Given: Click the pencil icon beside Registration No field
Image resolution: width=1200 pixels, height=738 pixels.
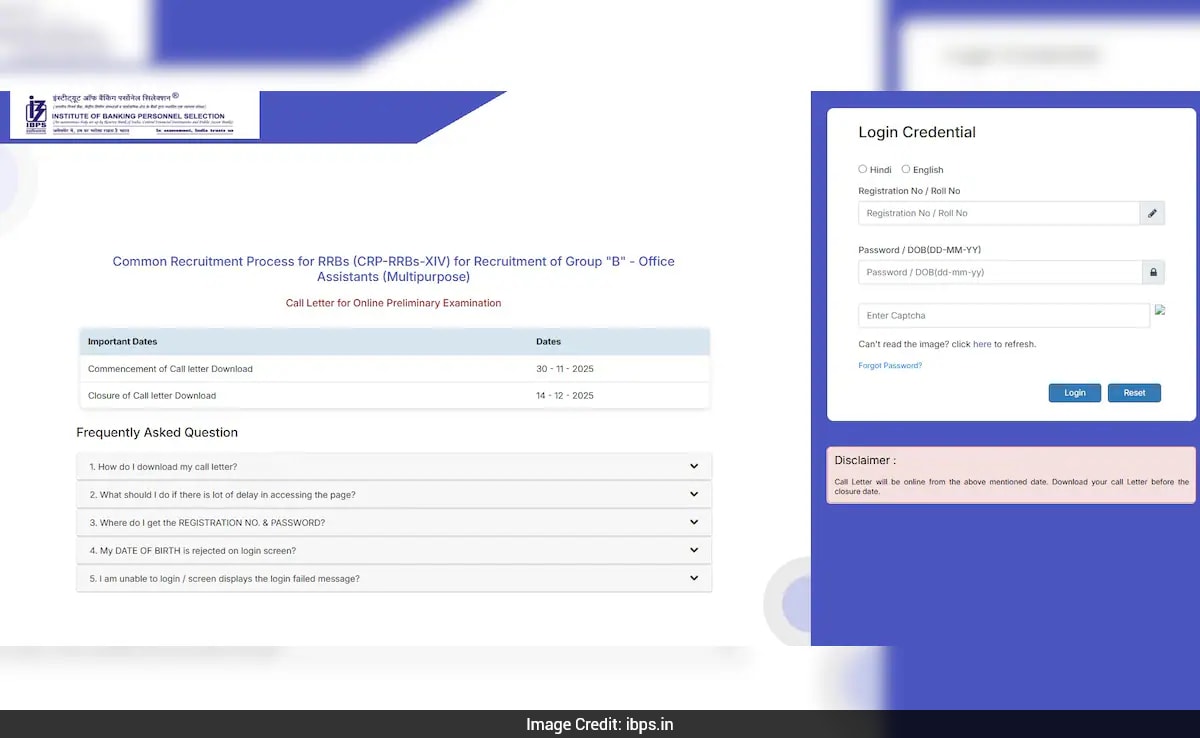Looking at the screenshot, I should 1152,212.
